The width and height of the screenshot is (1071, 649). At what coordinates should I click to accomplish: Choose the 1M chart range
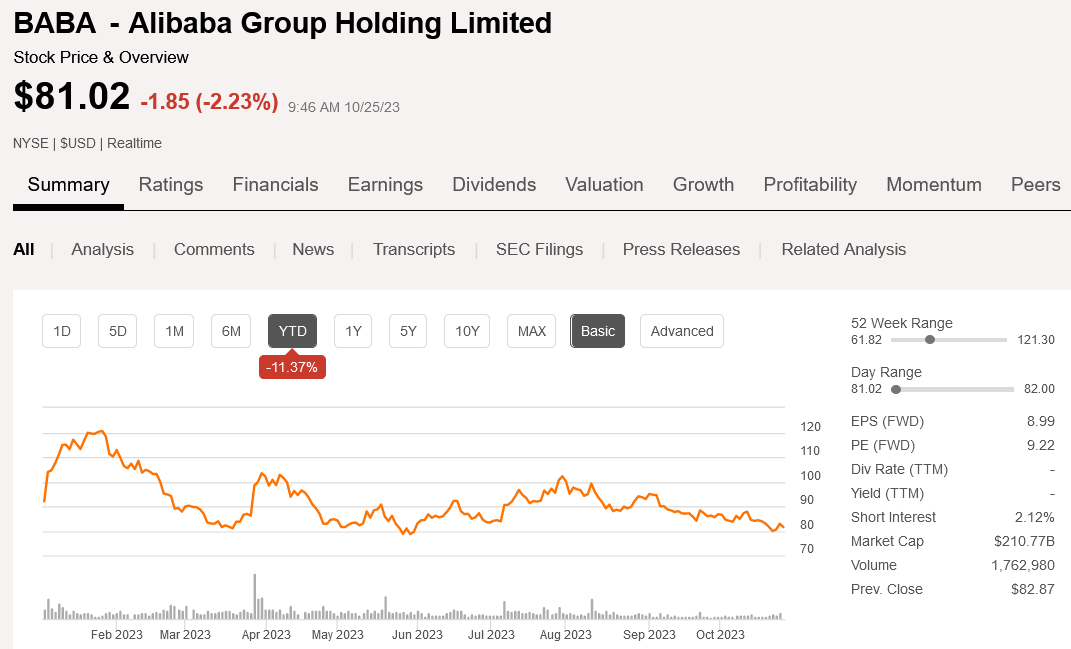pyautogui.click(x=174, y=331)
